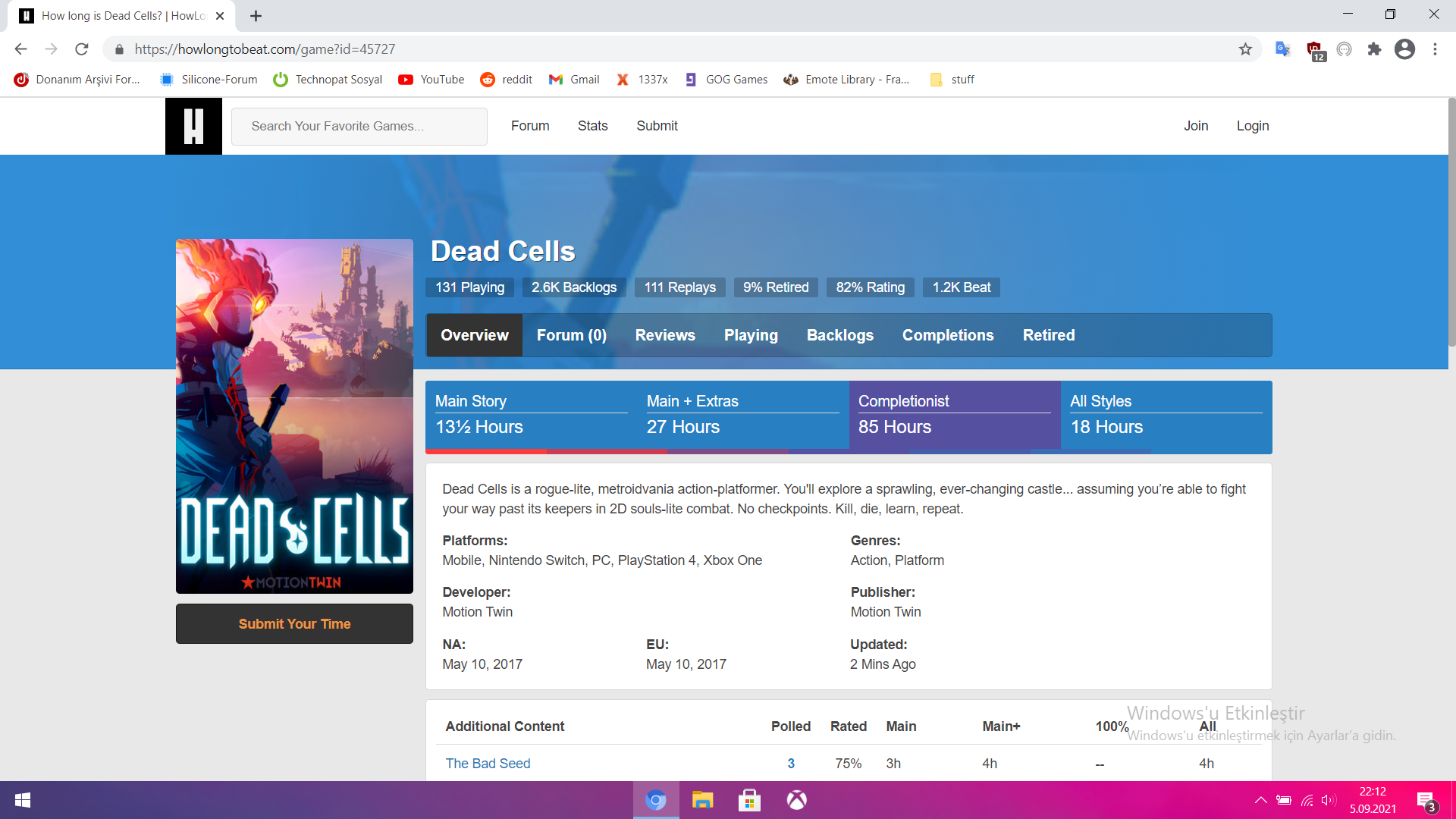Click the grey circular extension icon
The width and height of the screenshot is (1456, 819).
coord(1344,49)
